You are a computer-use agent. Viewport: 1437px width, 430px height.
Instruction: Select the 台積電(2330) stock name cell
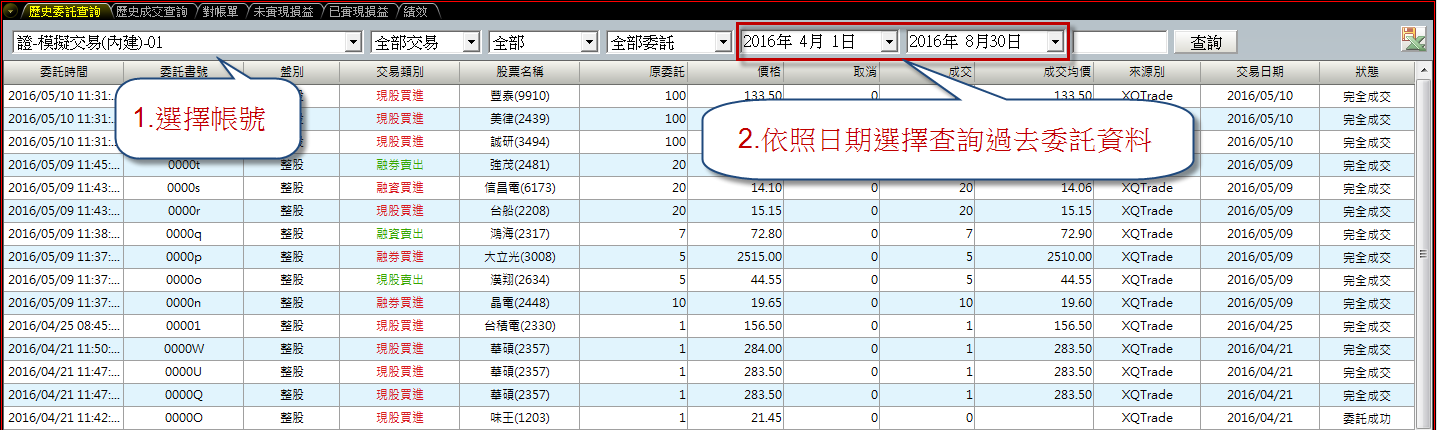click(519, 326)
